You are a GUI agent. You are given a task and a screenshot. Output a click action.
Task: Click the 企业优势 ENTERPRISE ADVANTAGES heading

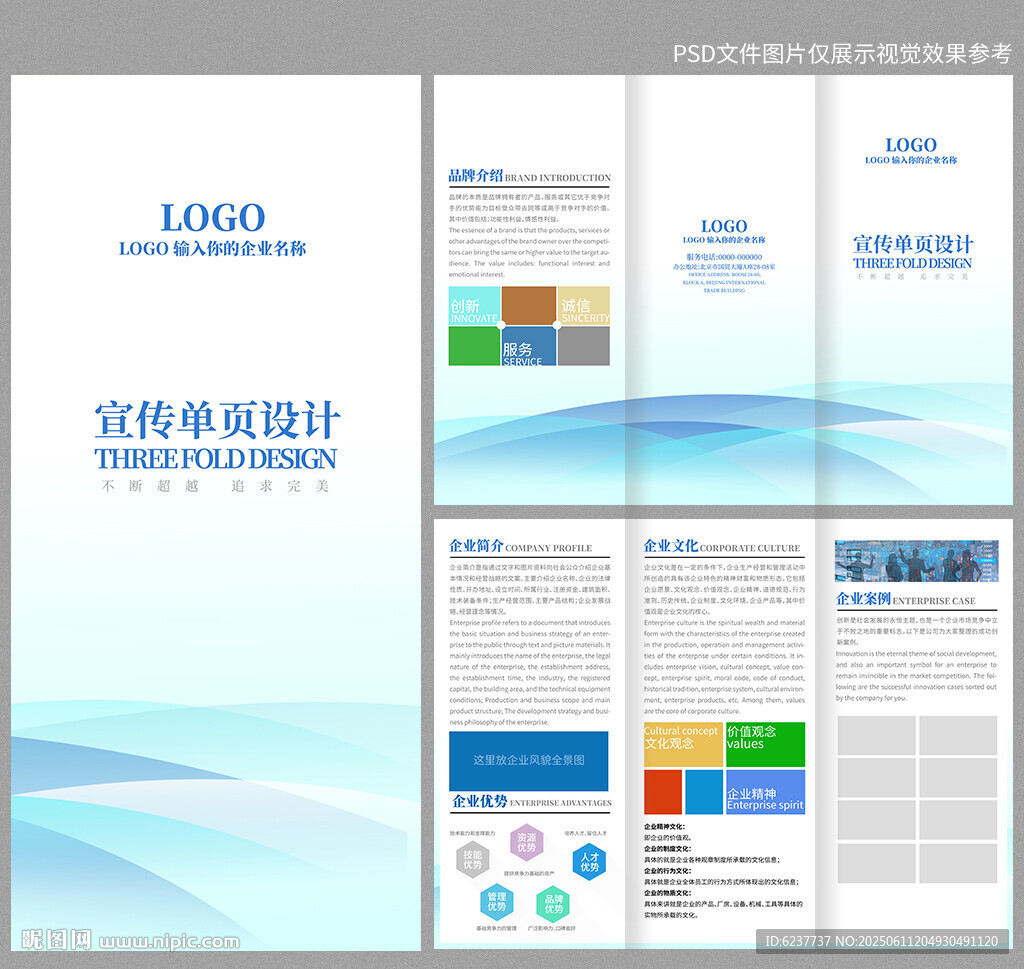click(x=532, y=801)
